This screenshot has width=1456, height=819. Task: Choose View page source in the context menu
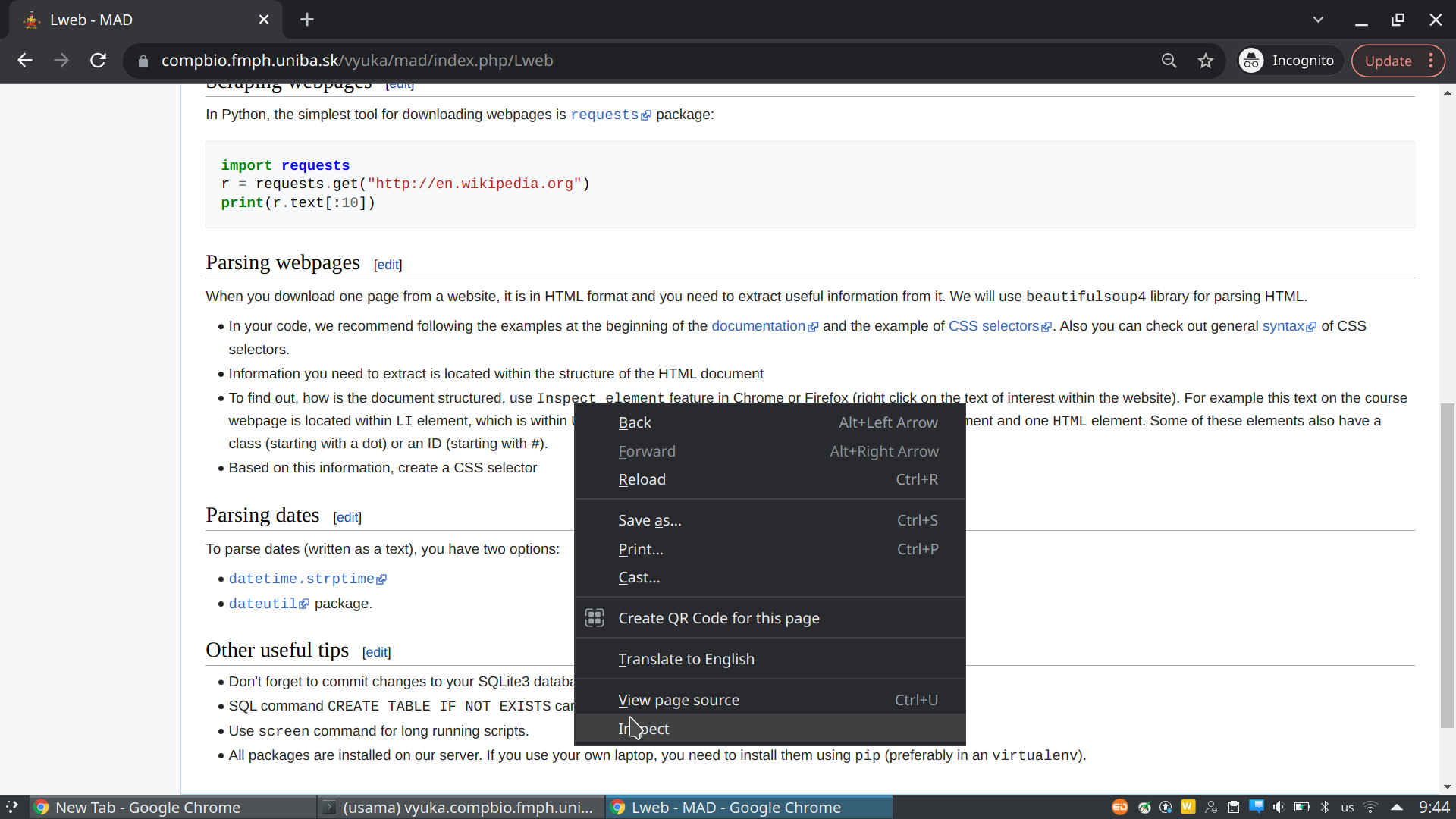pyautogui.click(x=678, y=700)
